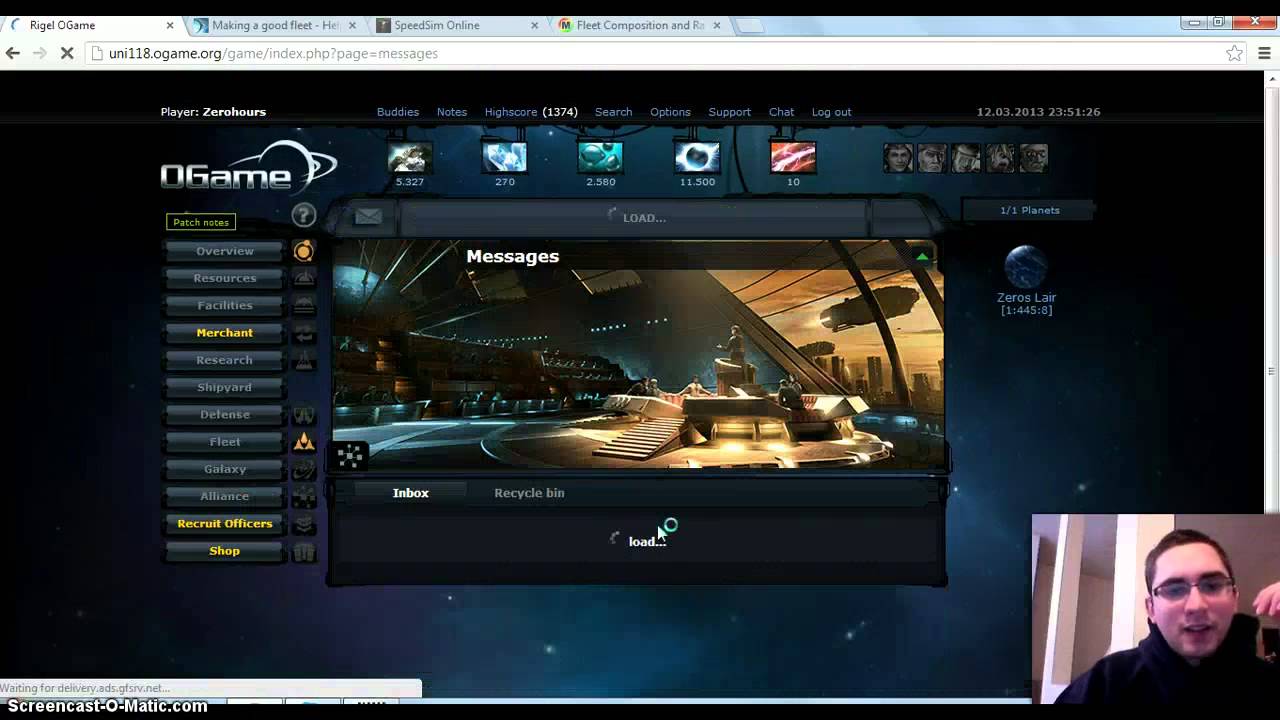This screenshot has width=1280, height=720.
Task: Click the icon beside Recruit Officers
Action: coord(304,524)
